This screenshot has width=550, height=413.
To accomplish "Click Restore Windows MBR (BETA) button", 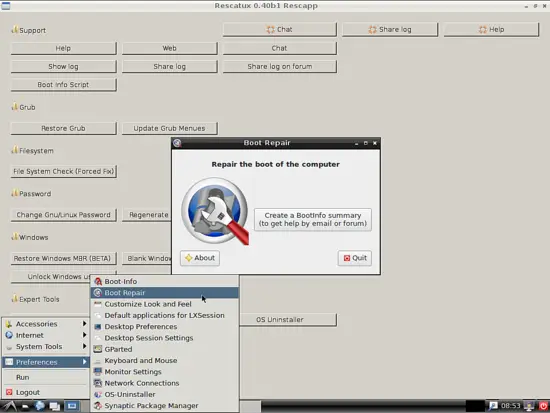I will pyautogui.click(x=63, y=259).
